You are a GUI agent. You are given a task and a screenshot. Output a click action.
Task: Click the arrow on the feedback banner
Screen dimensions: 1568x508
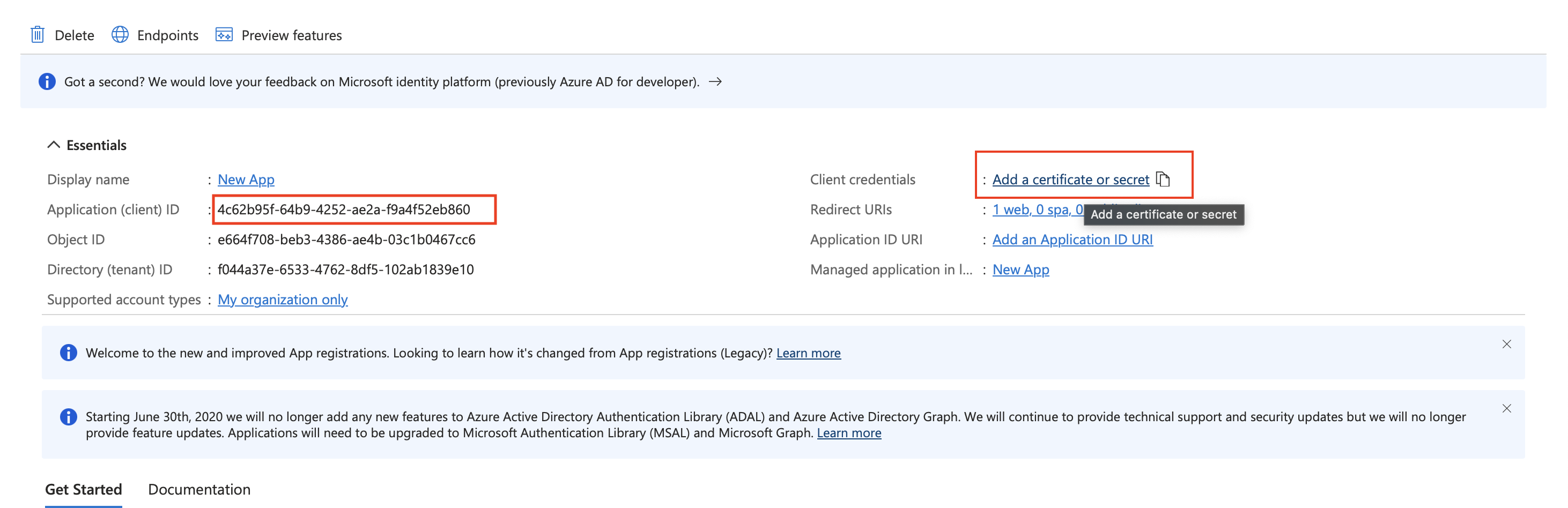pos(715,81)
